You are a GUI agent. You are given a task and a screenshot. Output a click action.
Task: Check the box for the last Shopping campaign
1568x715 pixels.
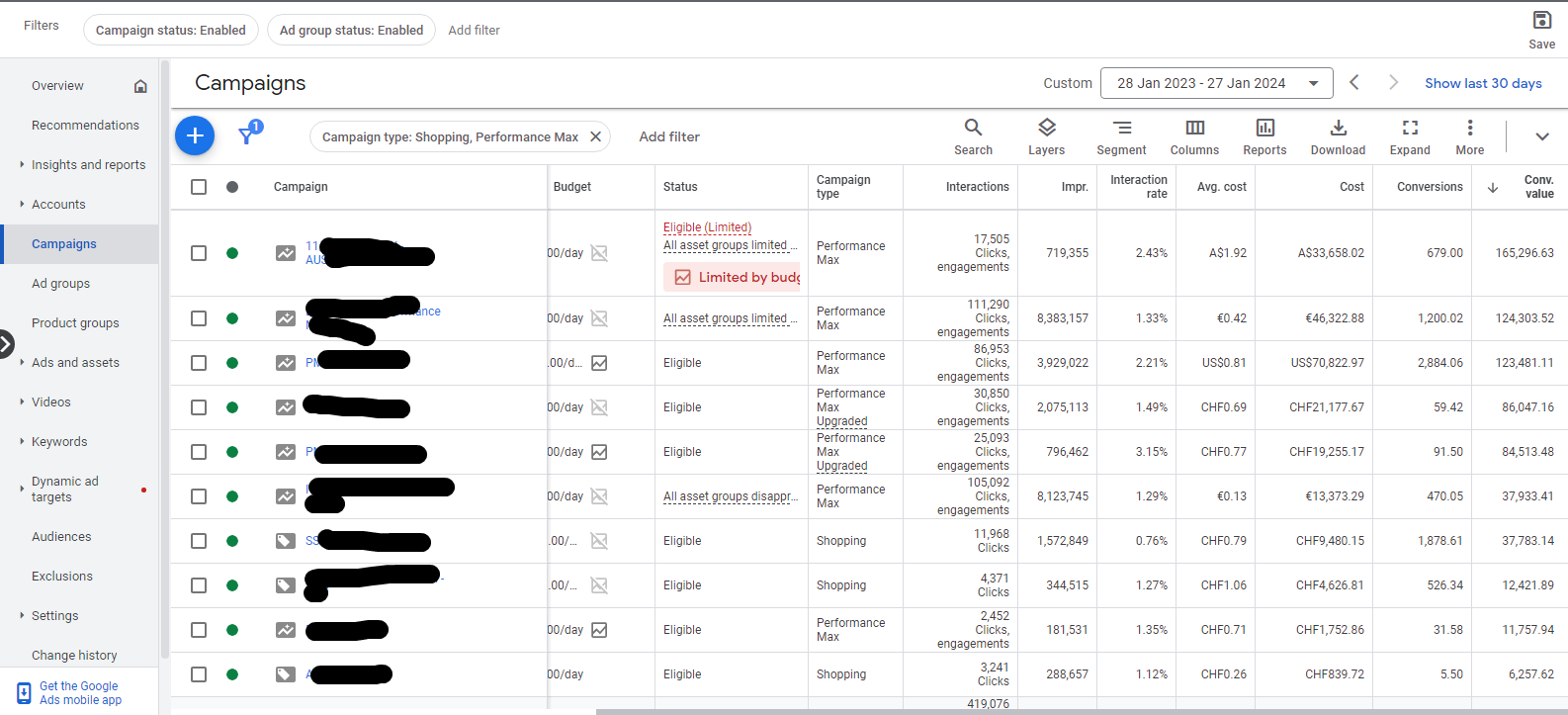tap(199, 674)
